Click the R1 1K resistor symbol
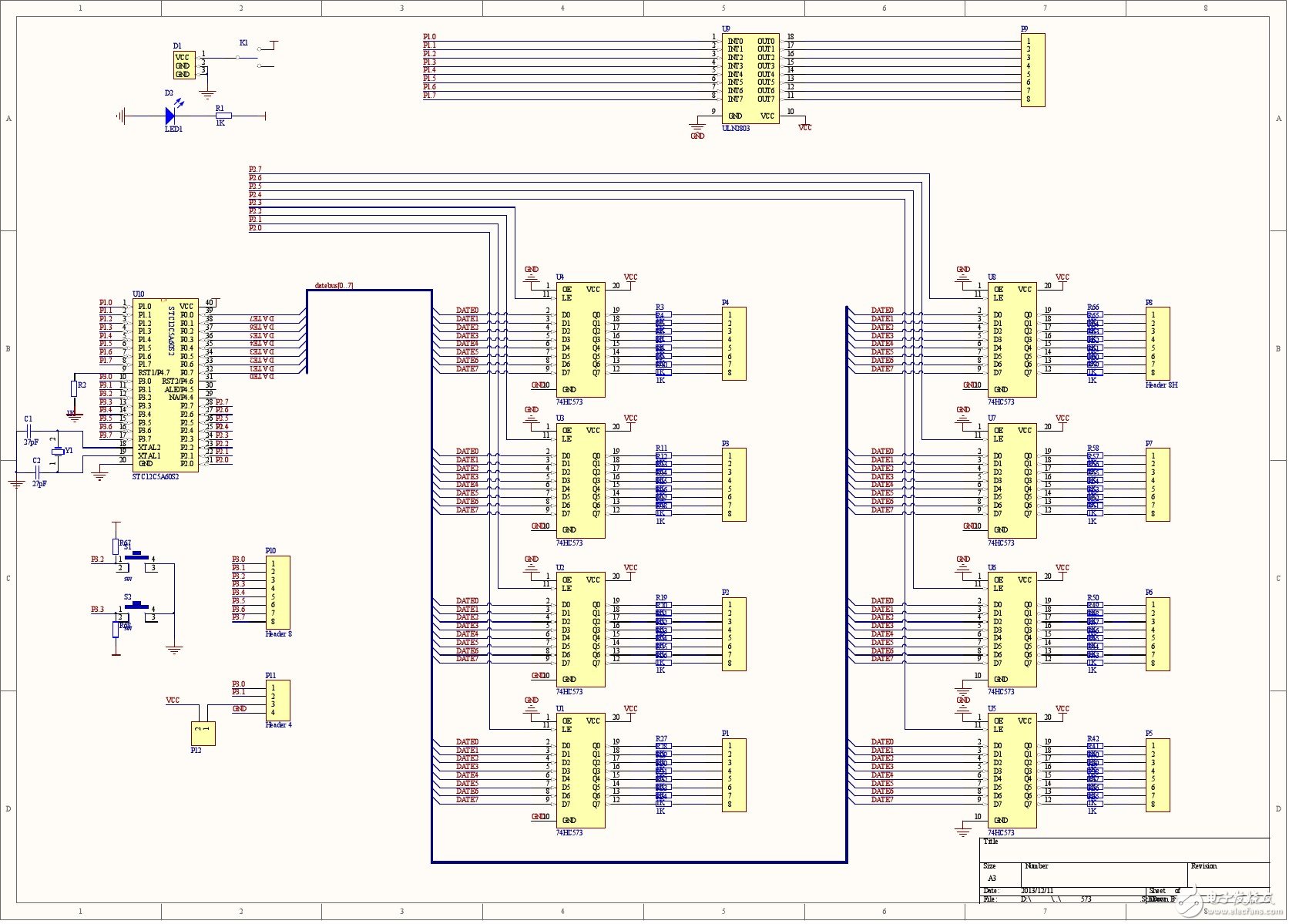 [222, 116]
